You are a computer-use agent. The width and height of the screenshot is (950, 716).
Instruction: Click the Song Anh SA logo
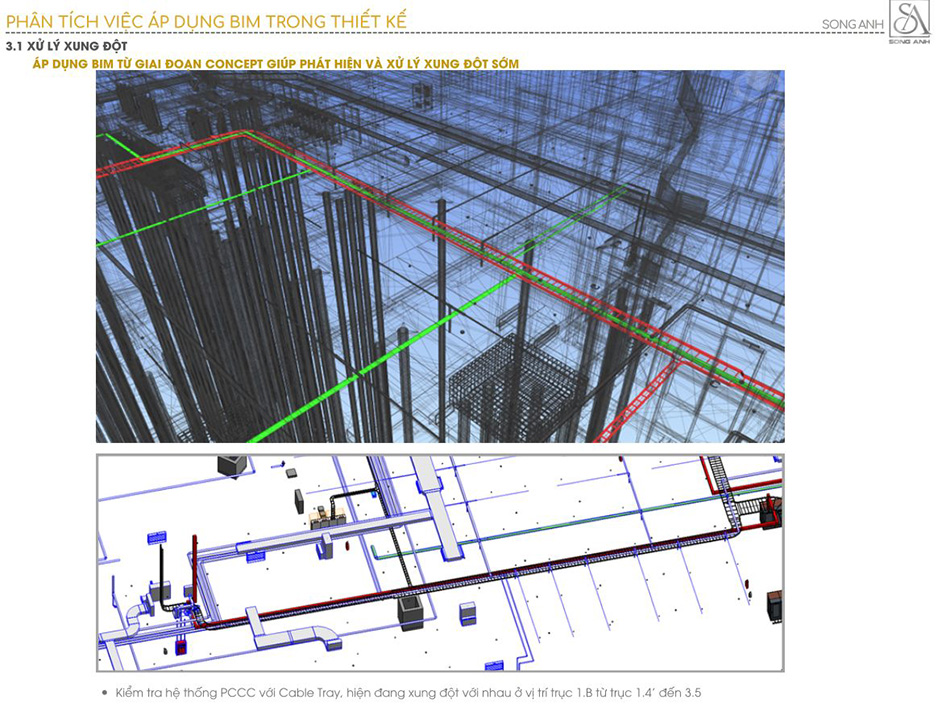(909, 22)
